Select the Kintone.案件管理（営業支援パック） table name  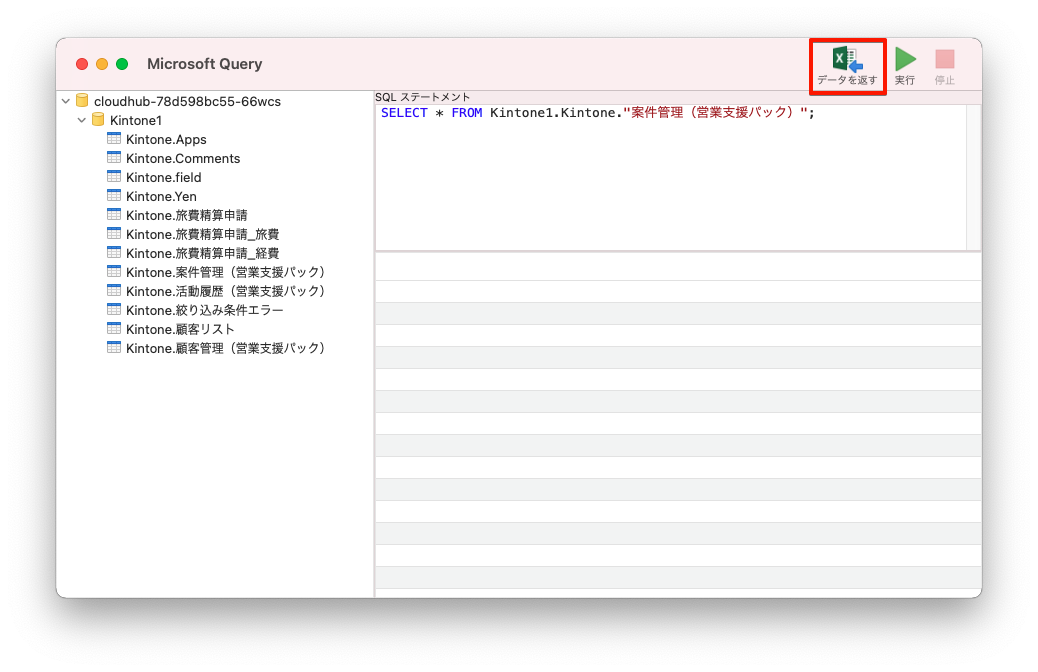click(226, 273)
